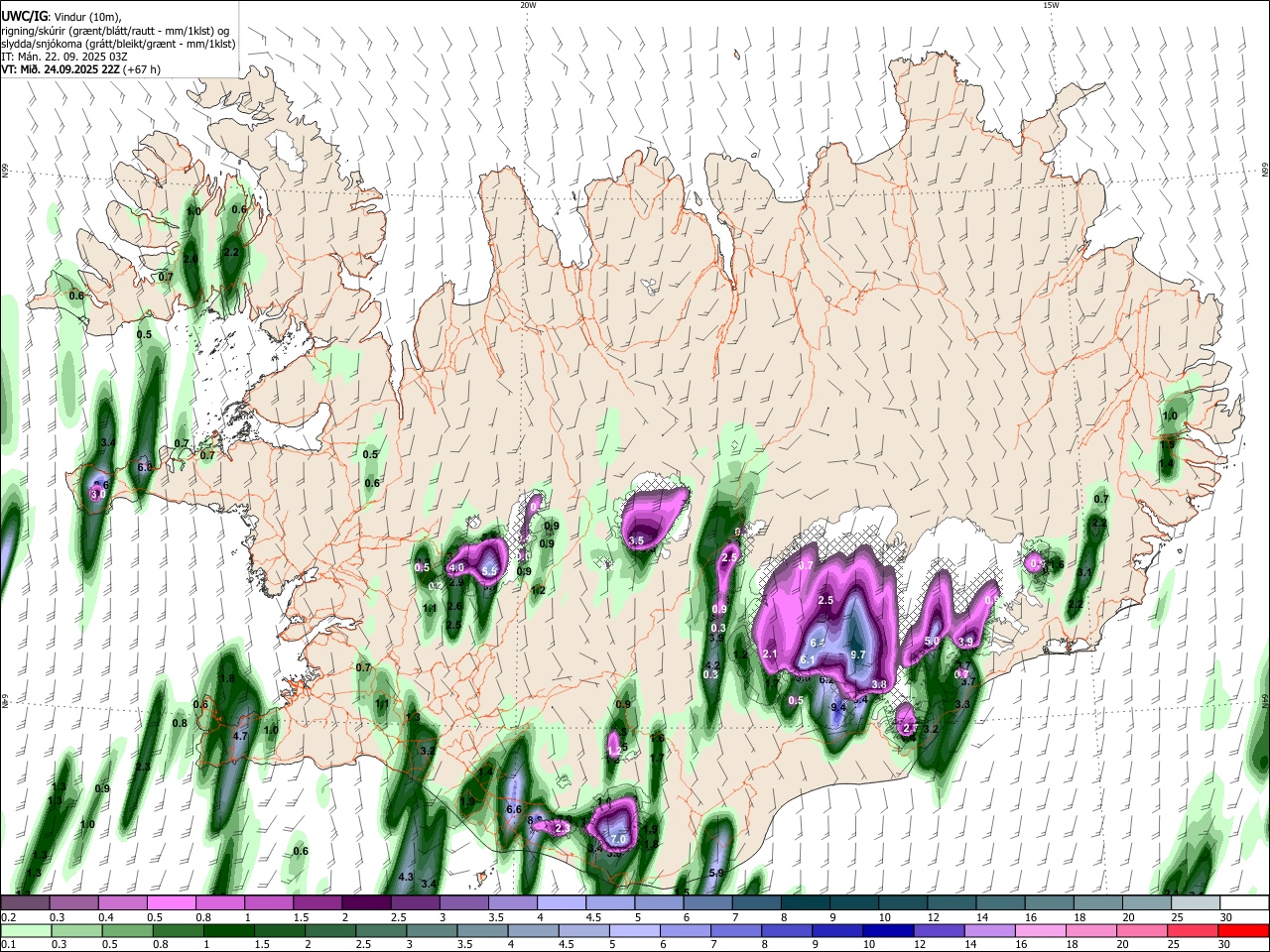The width and height of the screenshot is (1270, 952).
Task: Click the "0.4" label in the snow legend
Action: pyautogui.click(x=106, y=917)
